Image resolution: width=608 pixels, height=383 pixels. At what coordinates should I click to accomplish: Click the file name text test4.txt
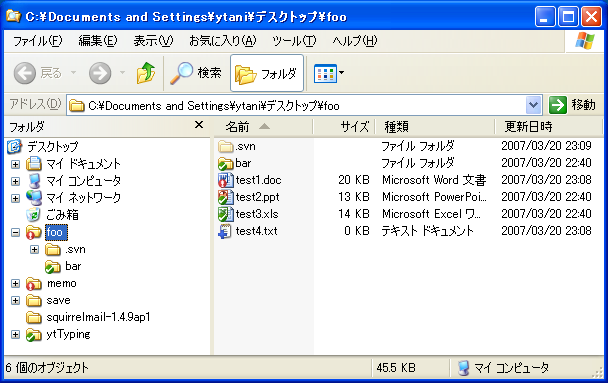click(x=256, y=231)
